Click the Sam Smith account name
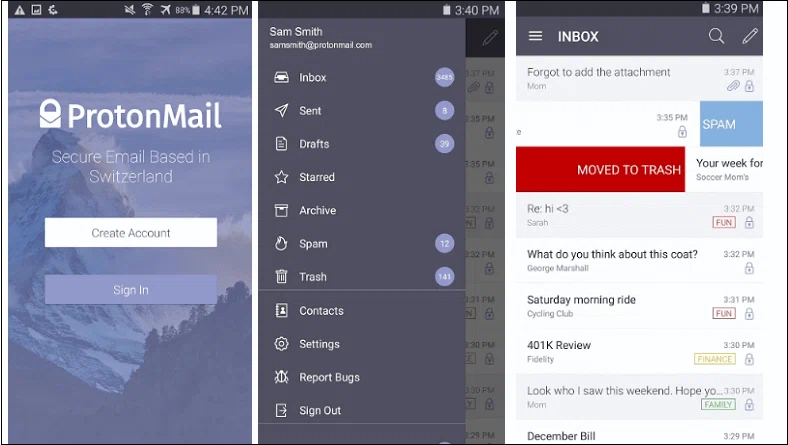Image resolution: width=788 pixels, height=445 pixels. tap(296, 32)
